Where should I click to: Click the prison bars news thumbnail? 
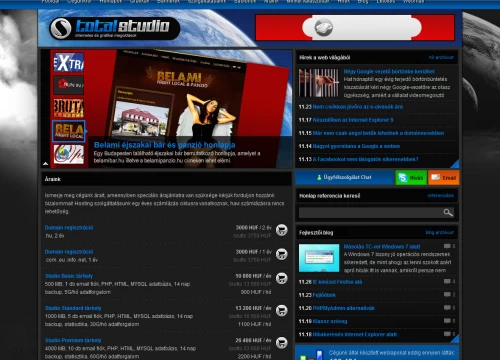point(319,83)
